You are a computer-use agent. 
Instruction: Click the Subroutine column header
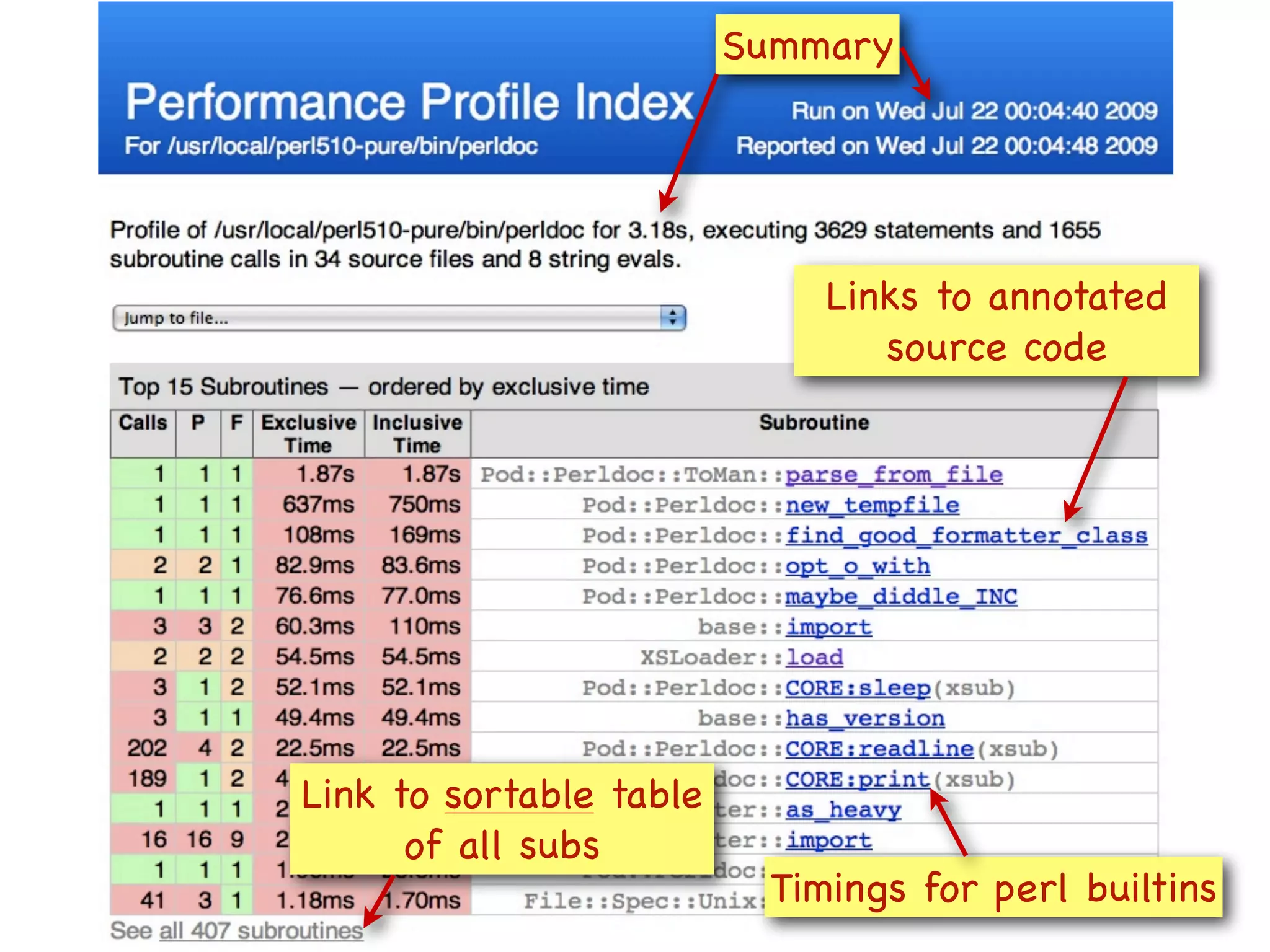tap(814, 433)
